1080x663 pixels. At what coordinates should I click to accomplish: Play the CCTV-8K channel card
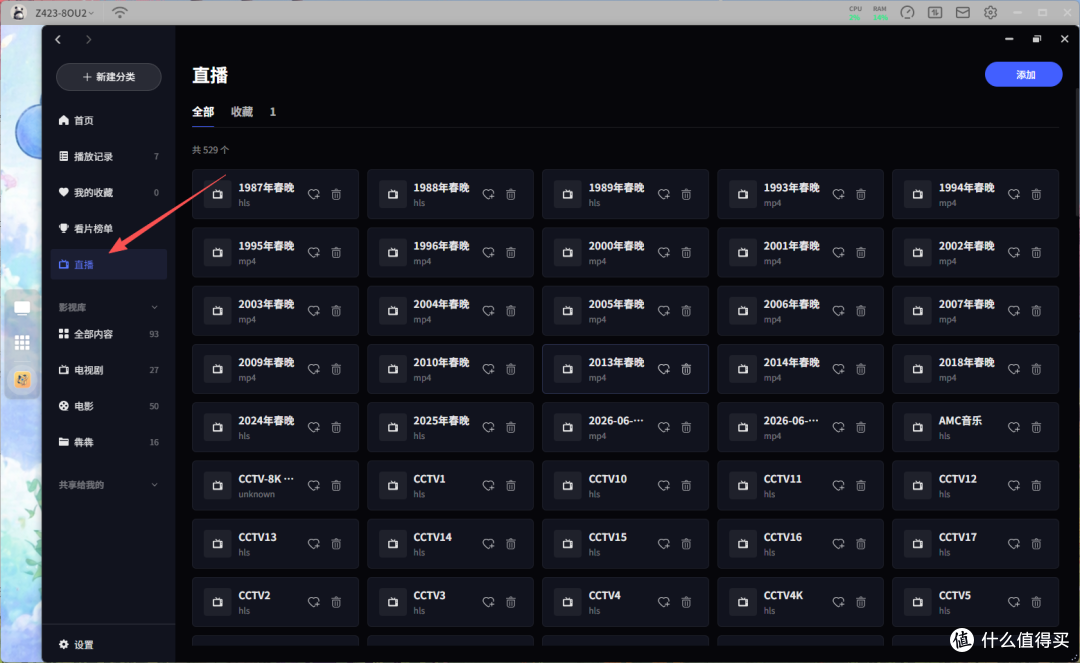tap(276, 486)
